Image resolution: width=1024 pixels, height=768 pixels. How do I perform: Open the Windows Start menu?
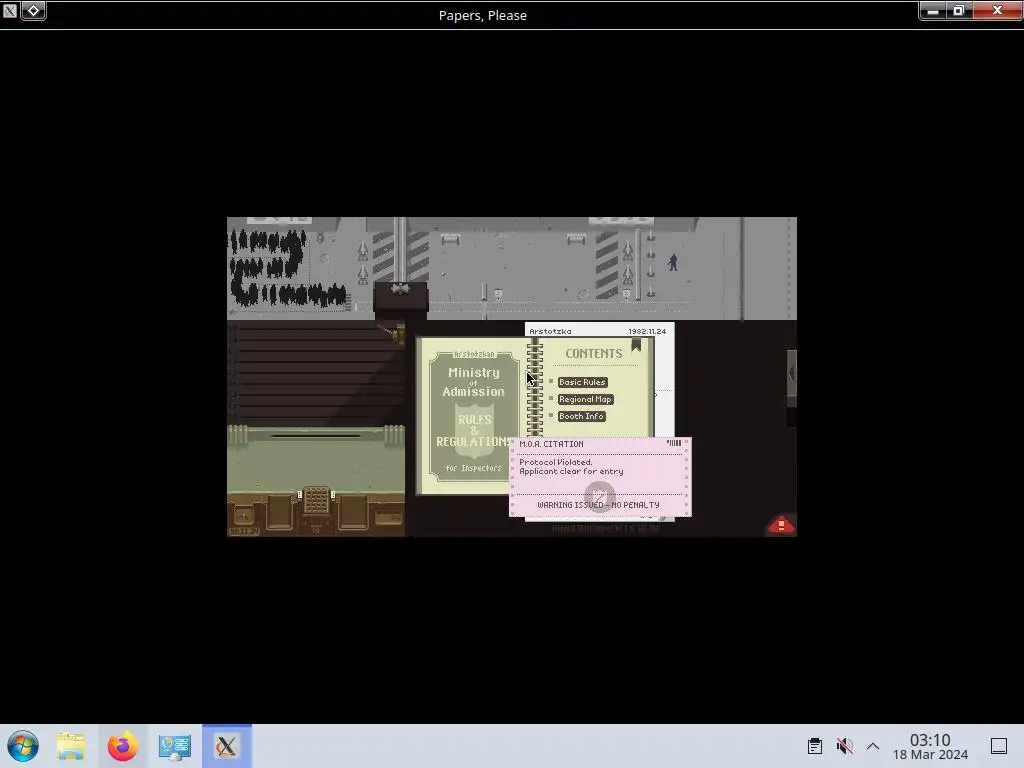[x=23, y=746]
